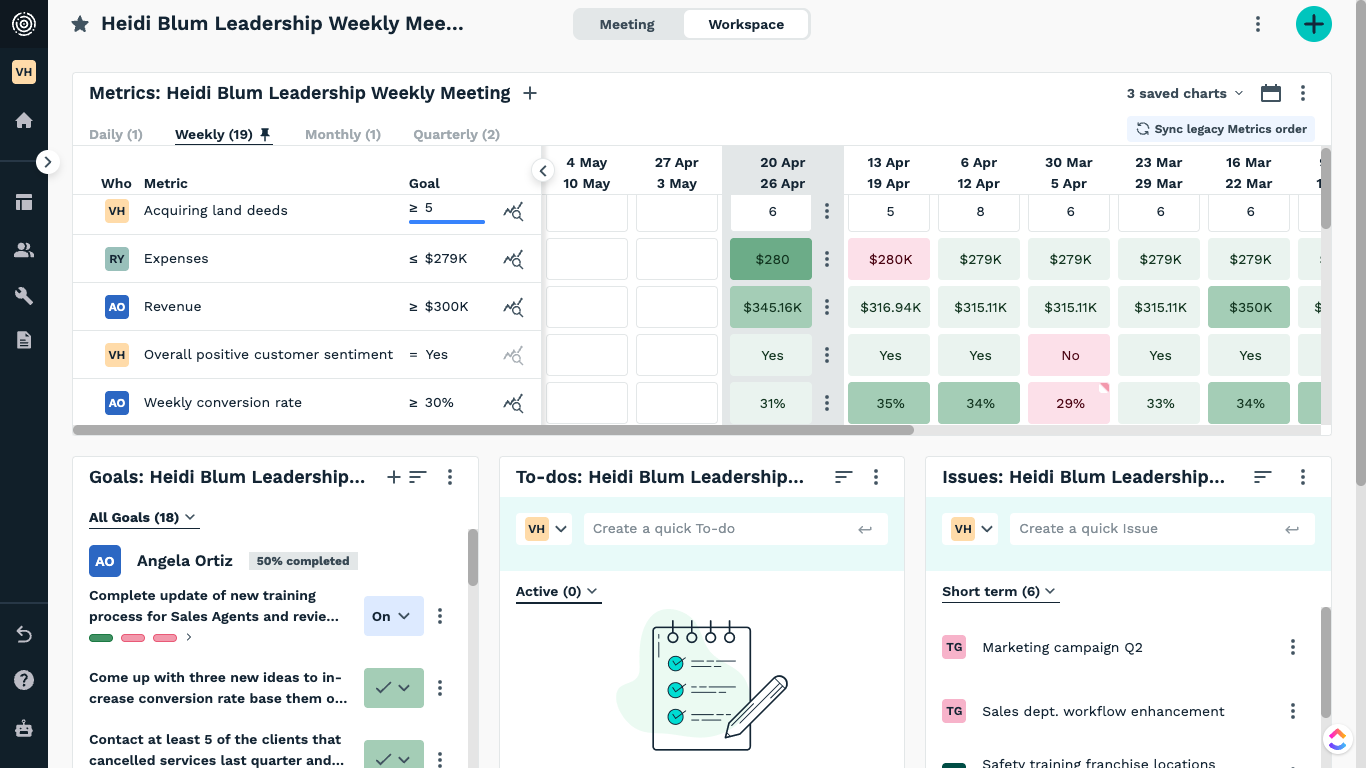Screen dimensions: 1366x768
Task: Click the 29% conversion rate cell for 30 Mar
Action: 1070,403
